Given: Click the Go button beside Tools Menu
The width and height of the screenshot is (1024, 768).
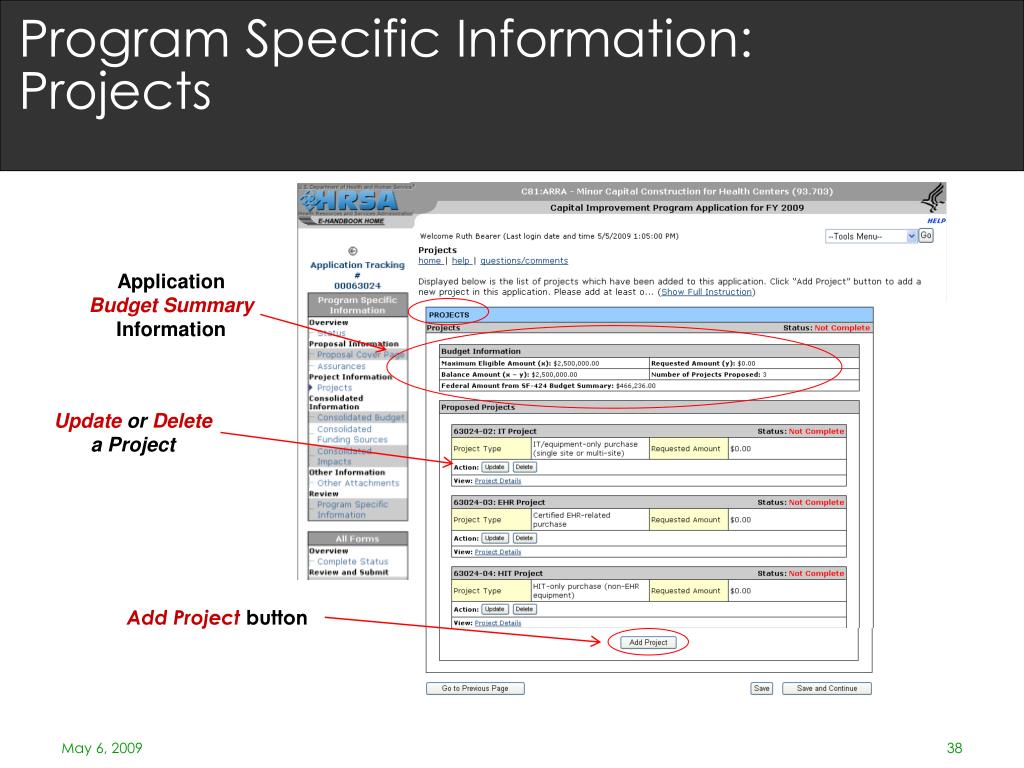Looking at the screenshot, I should (926, 236).
